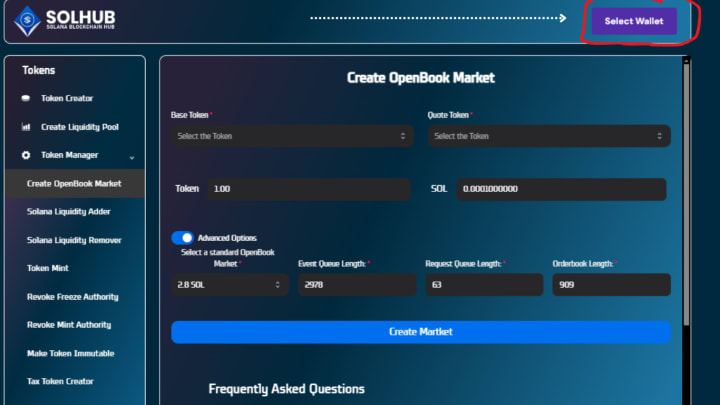Collapse the Token Manager chevron
The height and width of the screenshot is (405, 720).
(x=132, y=158)
